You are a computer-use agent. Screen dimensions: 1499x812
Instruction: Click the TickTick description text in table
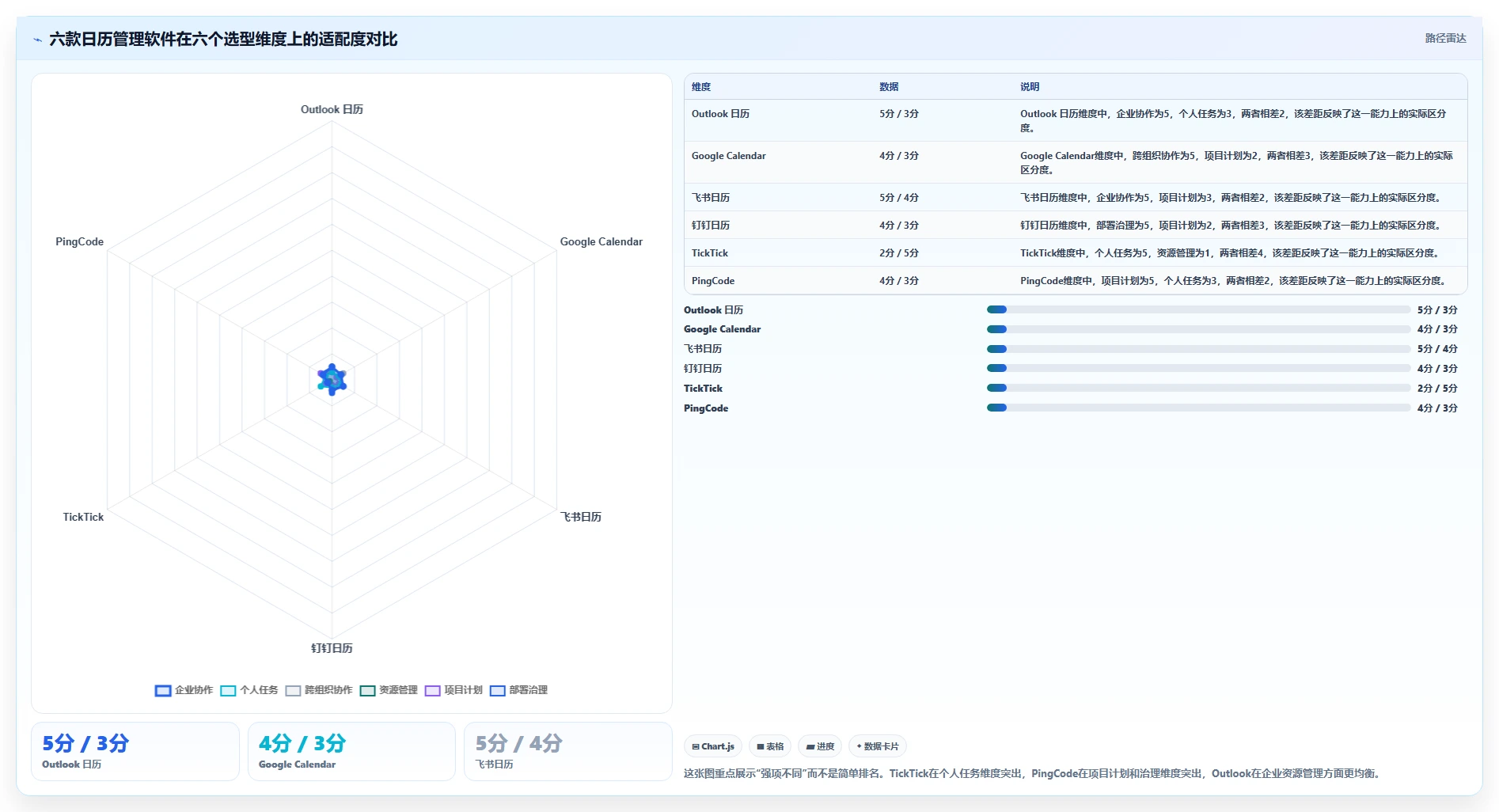(x=1231, y=253)
